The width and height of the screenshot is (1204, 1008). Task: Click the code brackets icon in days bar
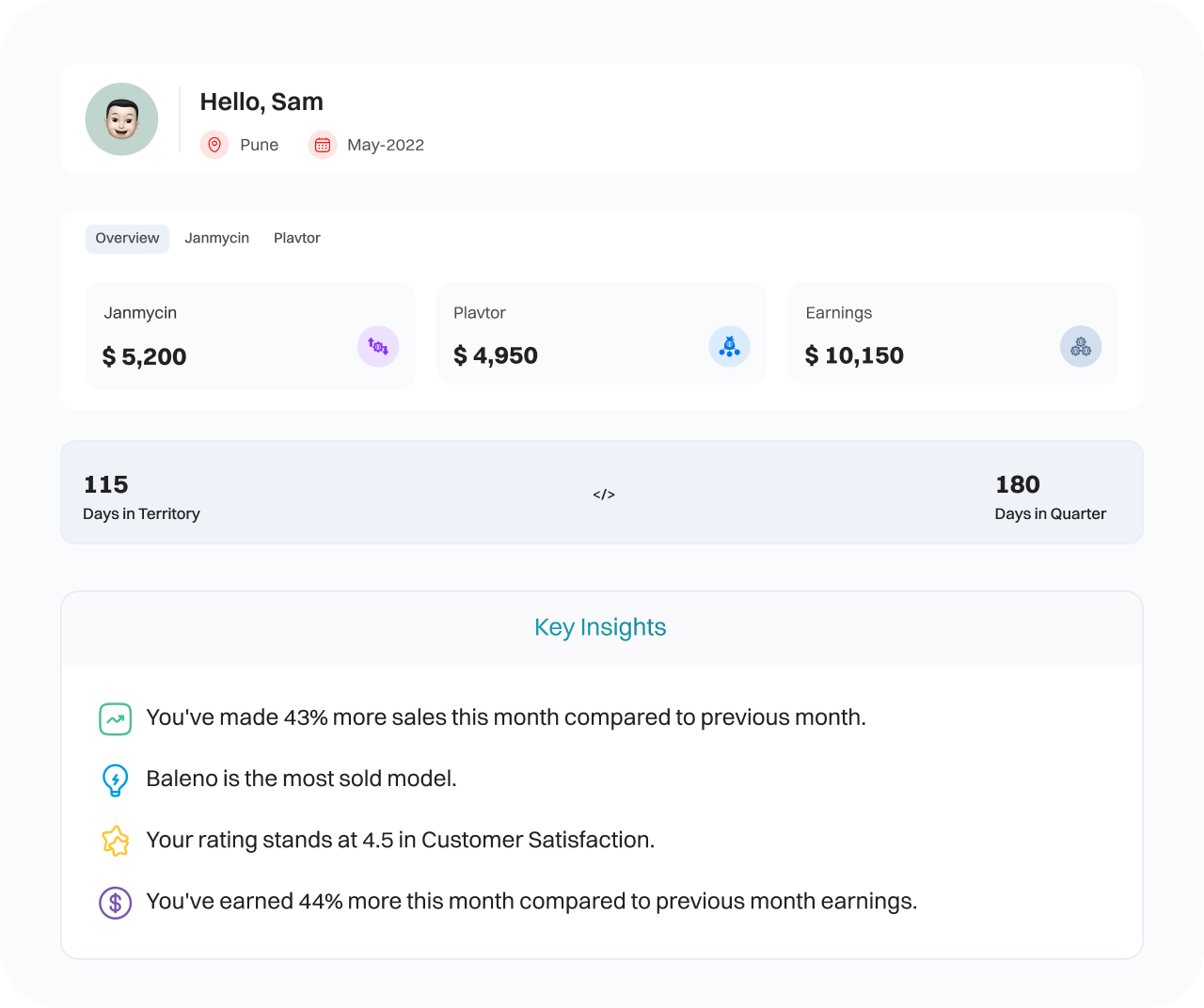point(604,495)
